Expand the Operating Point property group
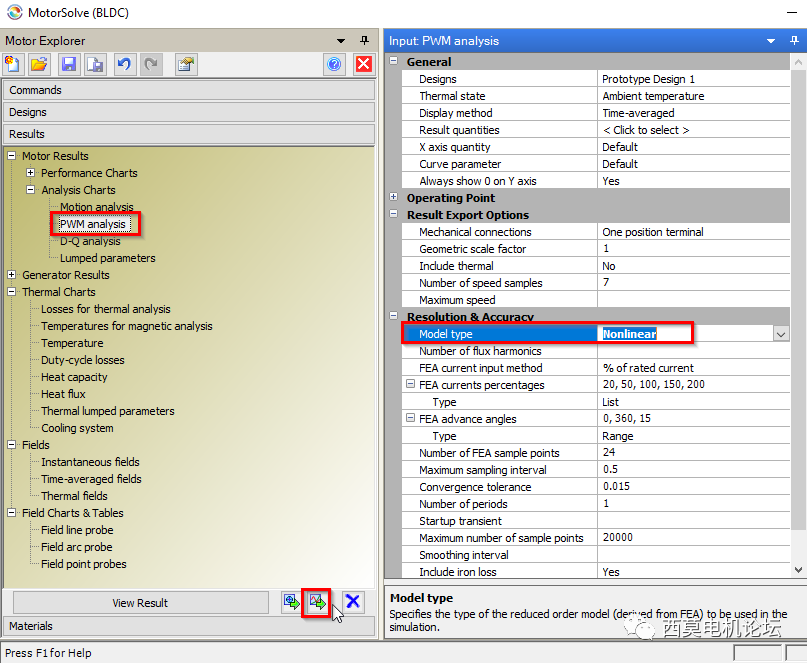This screenshot has height=663, width=807. coord(394,197)
